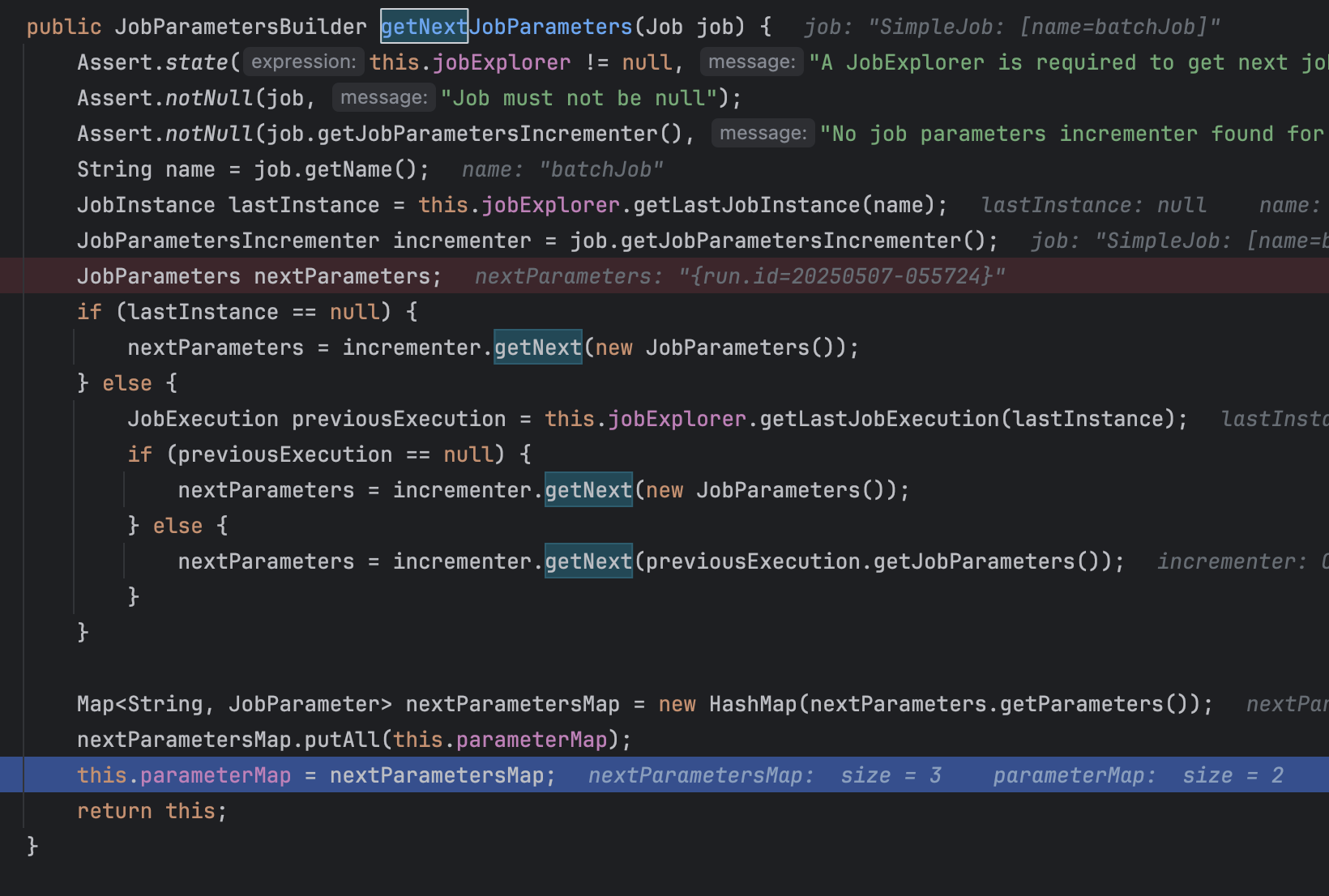Image resolution: width=1329 pixels, height=896 pixels.
Task: Click 'JobParametersIncrementer incrementer' declaration
Action: click(304, 241)
